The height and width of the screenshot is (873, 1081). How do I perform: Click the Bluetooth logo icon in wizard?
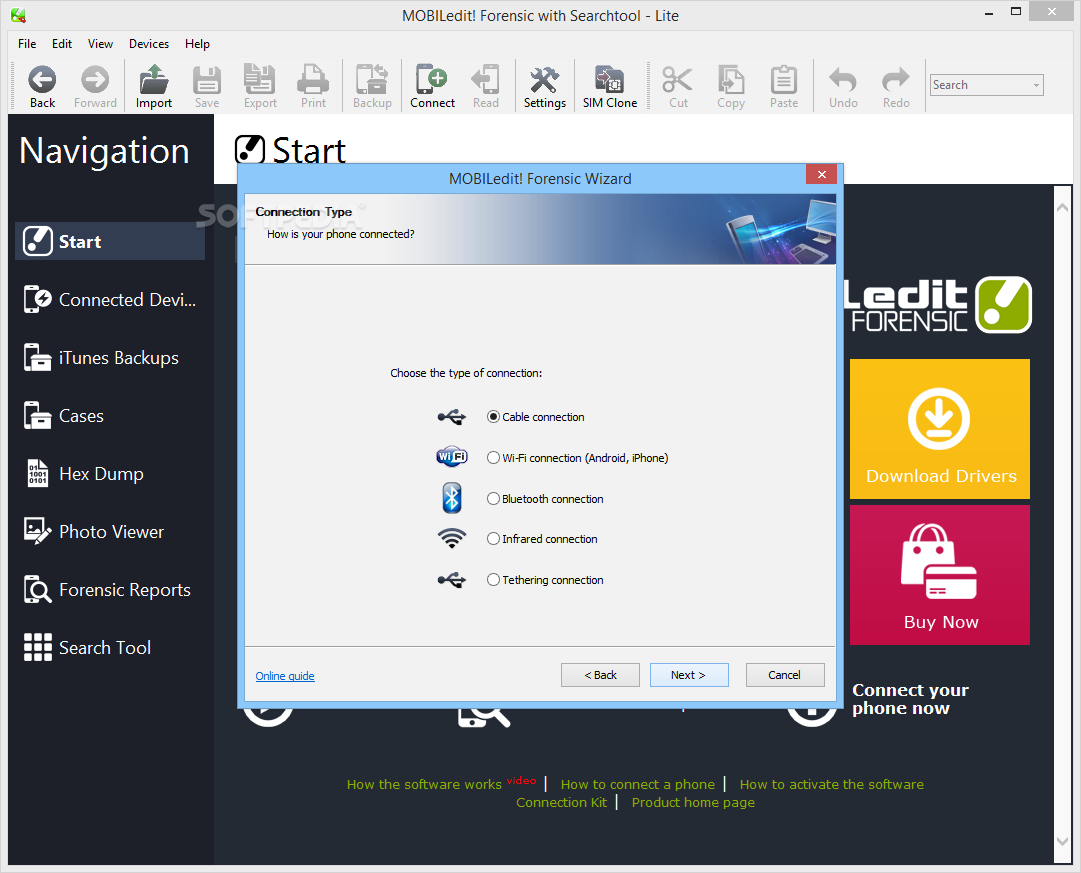pyautogui.click(x=452, y=498)
